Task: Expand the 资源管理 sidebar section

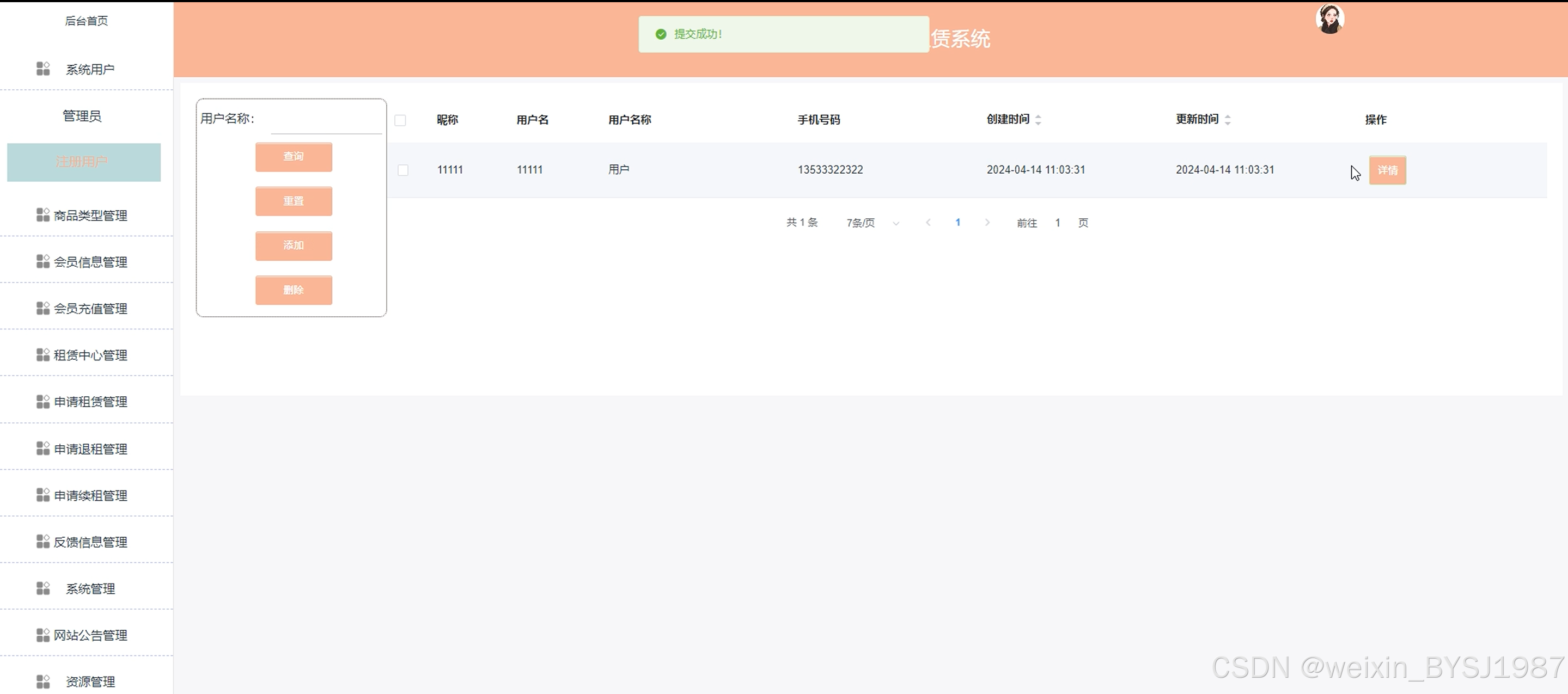Action: pyautogui.click(x=90, y=681)
